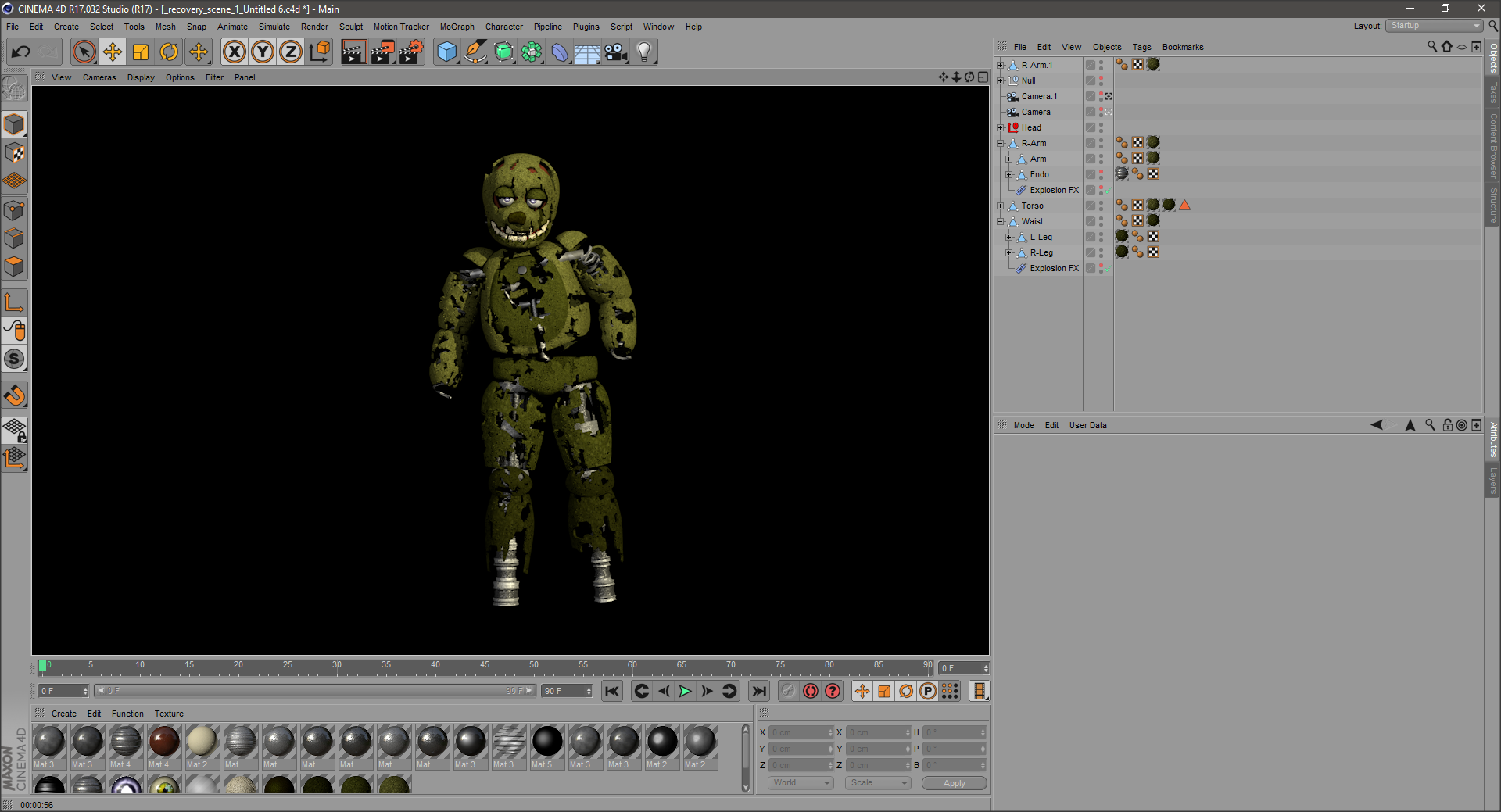Viewport: 1501px width, 812px height.
Task: Select the Rotate tool
Action: coord(169,52)
